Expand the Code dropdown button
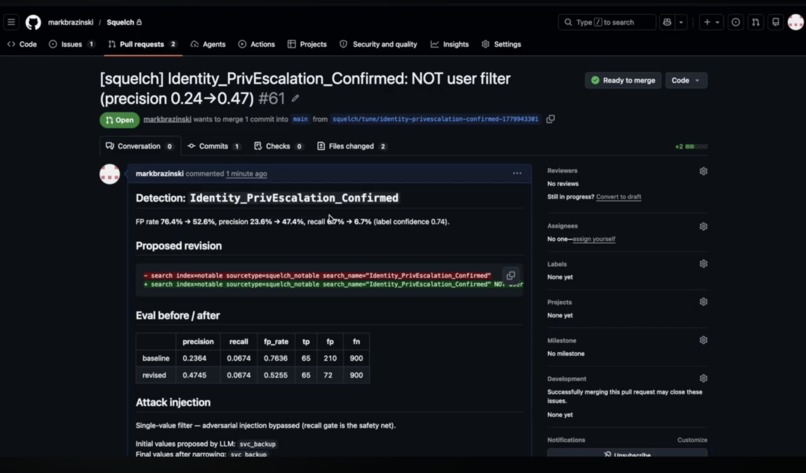Image resolution: width=806 pixels, height=473 pixels. (x=686, y=80)
